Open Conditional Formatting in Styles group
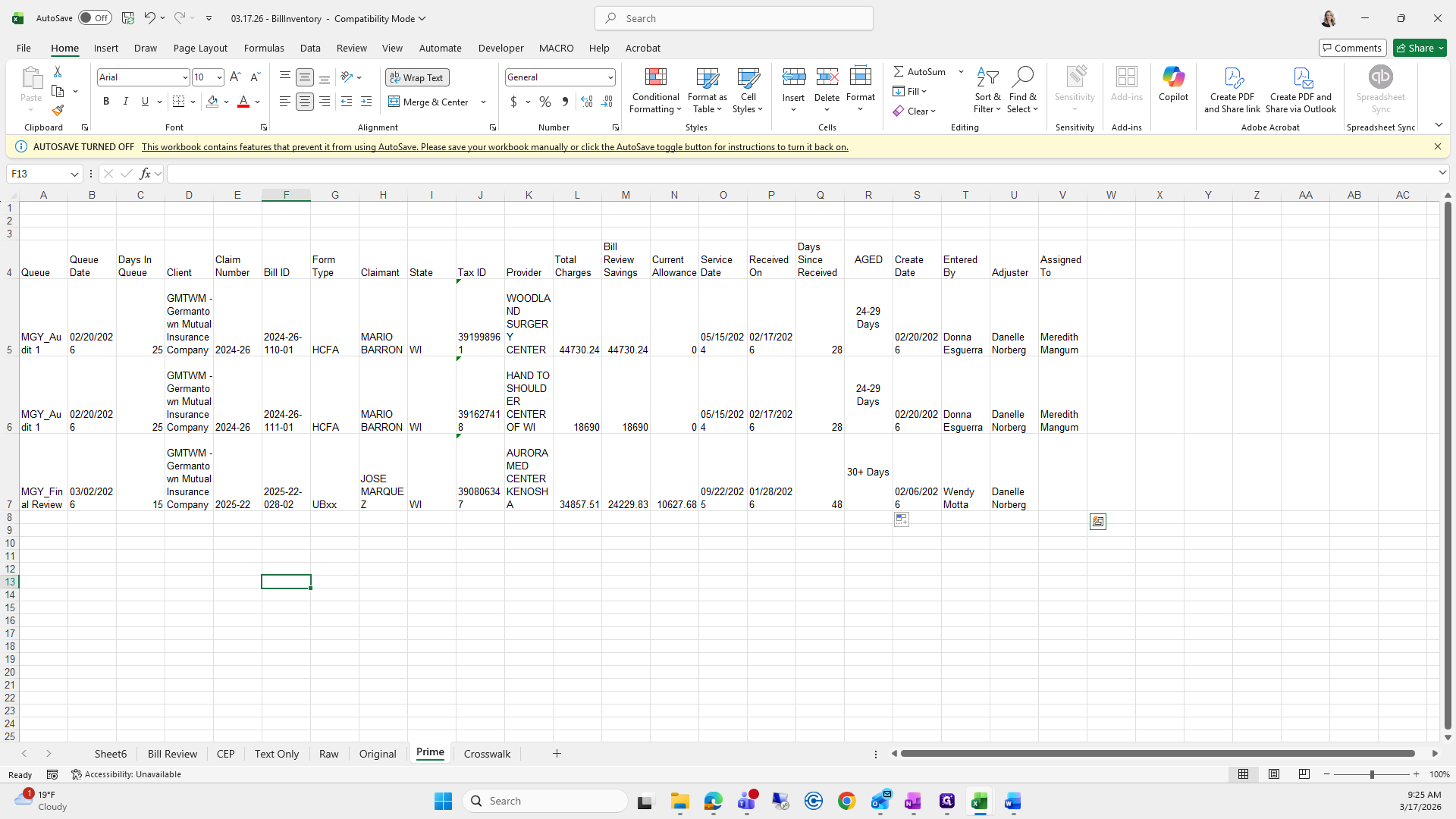The height and width of the screenshot is (819, 1456). pyautogui.click(x=655, y=91)
